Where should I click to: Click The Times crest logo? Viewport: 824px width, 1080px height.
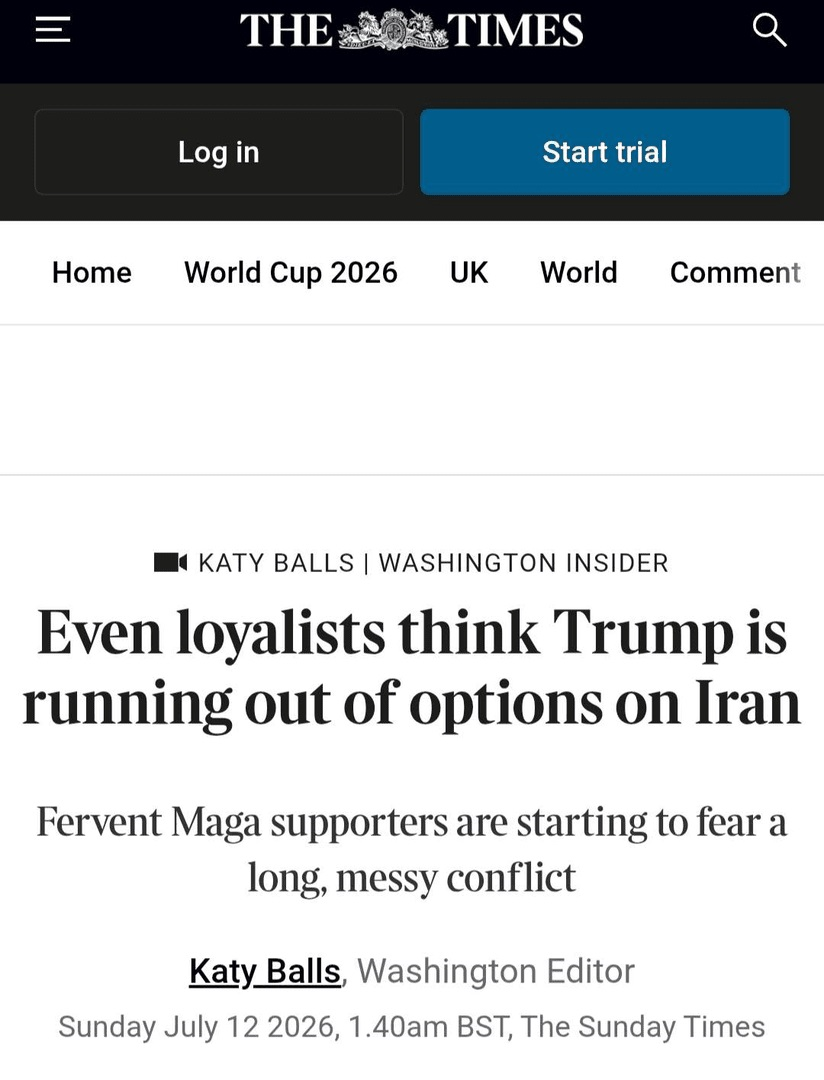point(392,30)
